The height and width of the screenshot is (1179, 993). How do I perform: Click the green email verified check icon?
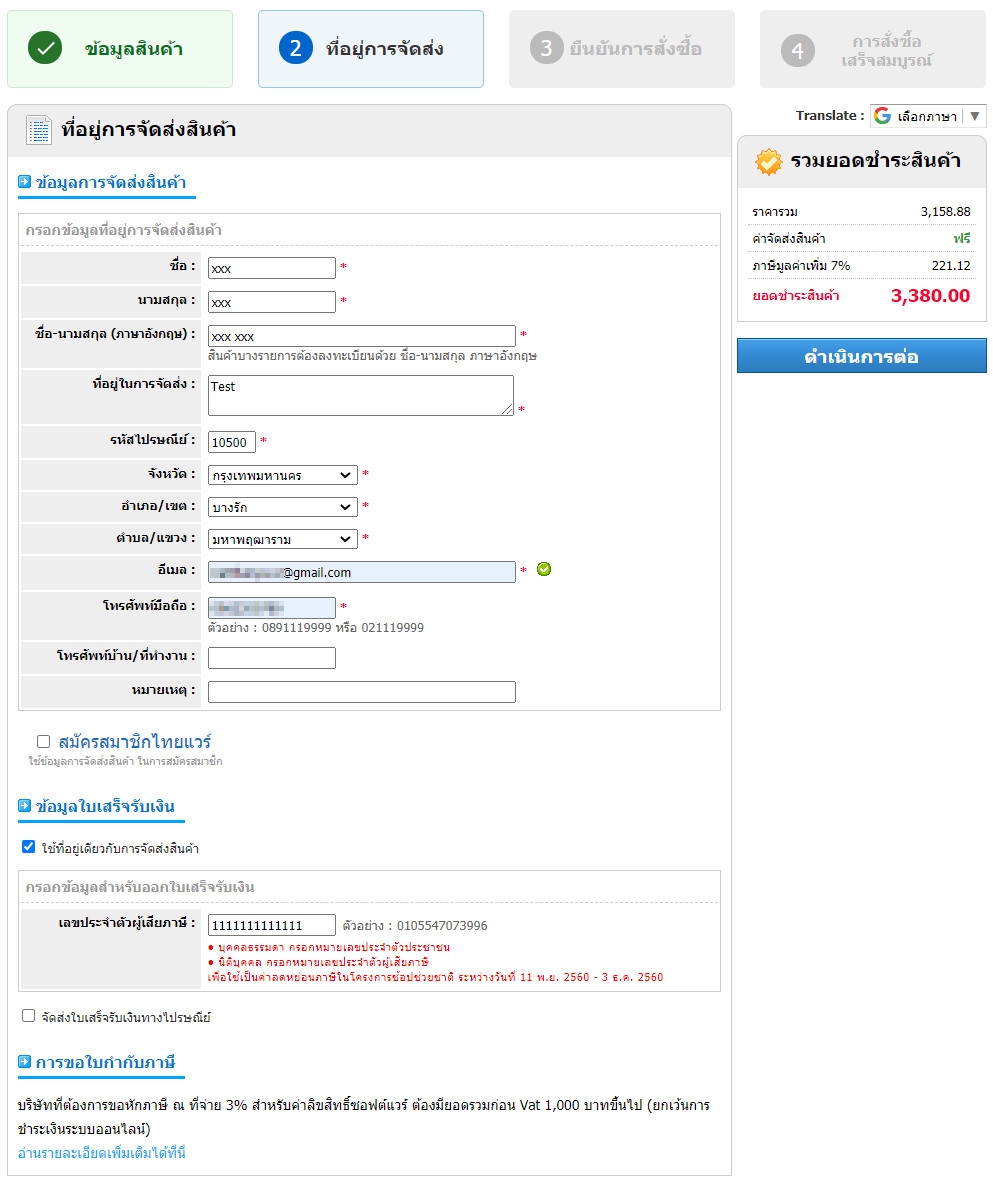click(x=544, y=569)
